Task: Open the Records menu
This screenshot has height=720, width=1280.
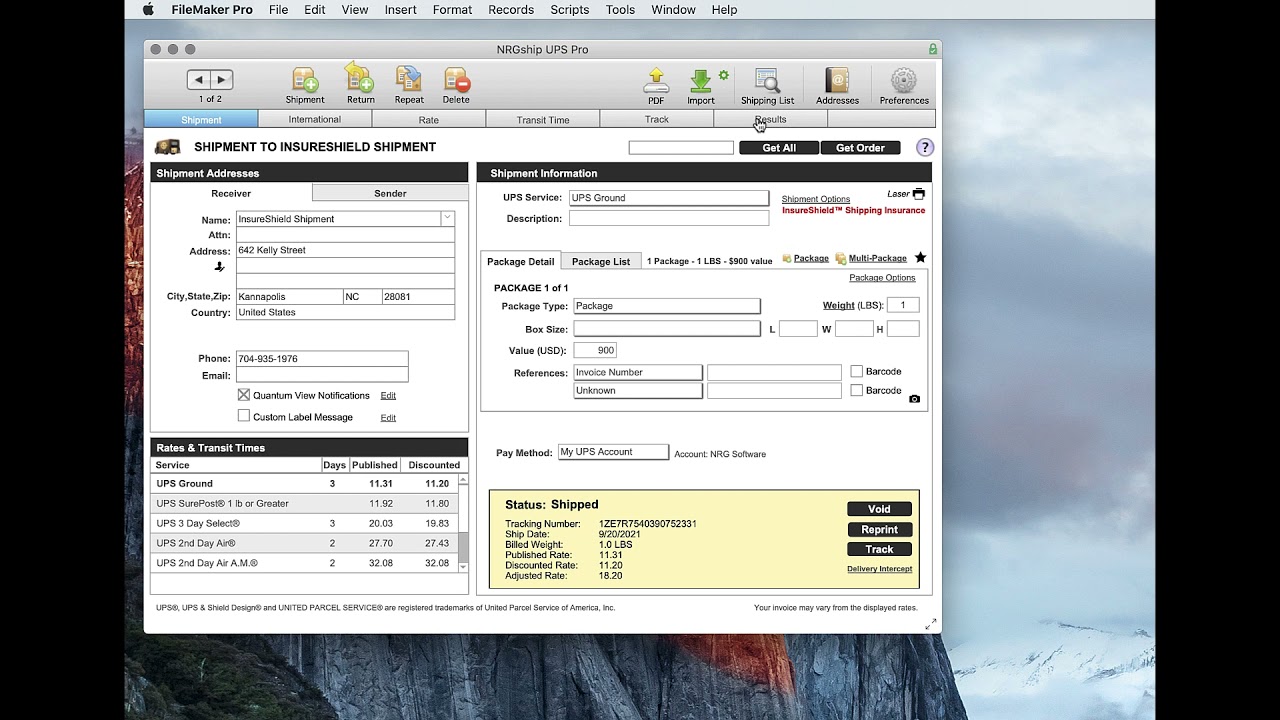Action: coord(511,10)
